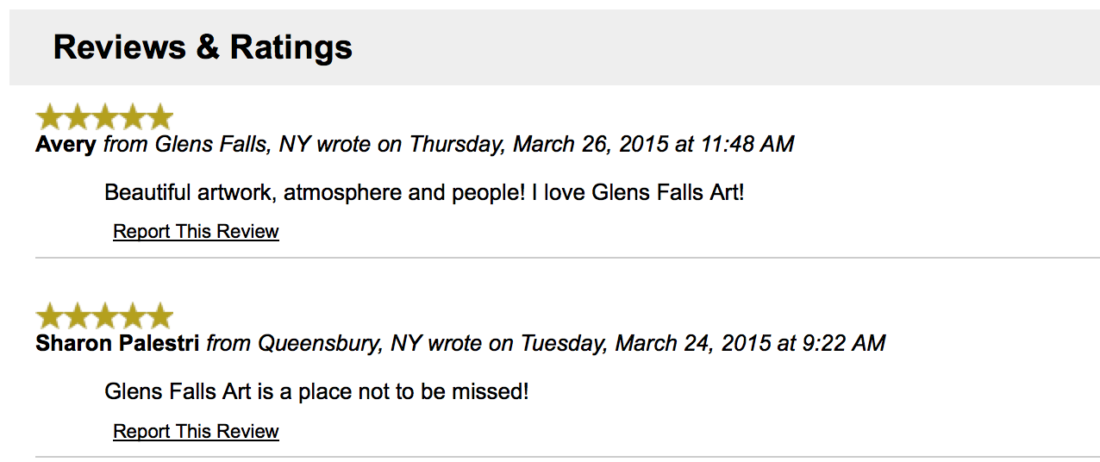The image size is (1100, 462).
Task: Select the reviewer name Sharon Palestri
Action: point(118,344)
